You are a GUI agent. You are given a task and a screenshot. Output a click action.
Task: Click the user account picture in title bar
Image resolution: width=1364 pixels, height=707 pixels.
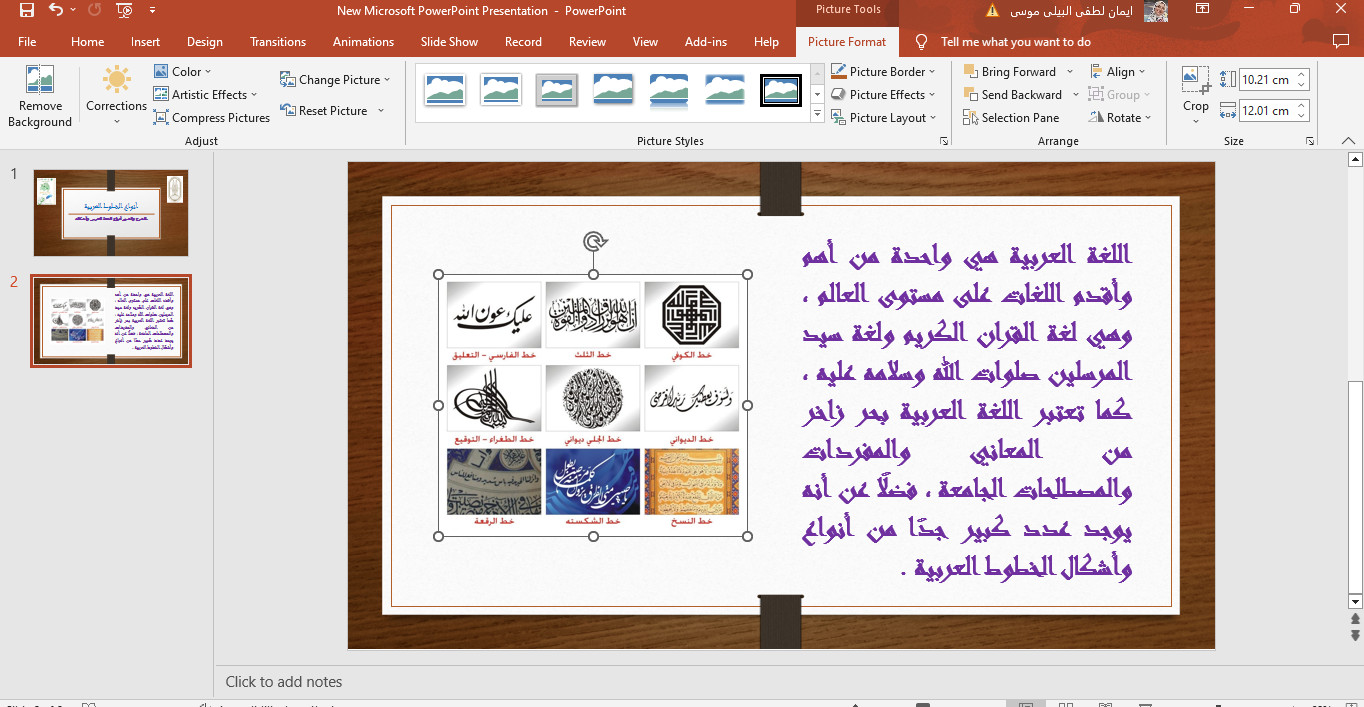pyautogui.click(x=1156, y=11)
